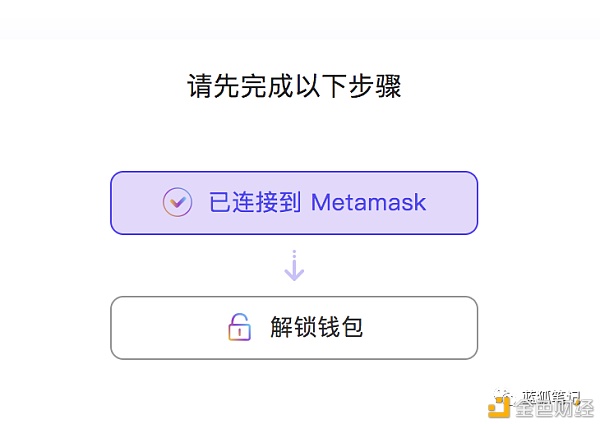Click the light gray strip at the top

pos(300,19)
